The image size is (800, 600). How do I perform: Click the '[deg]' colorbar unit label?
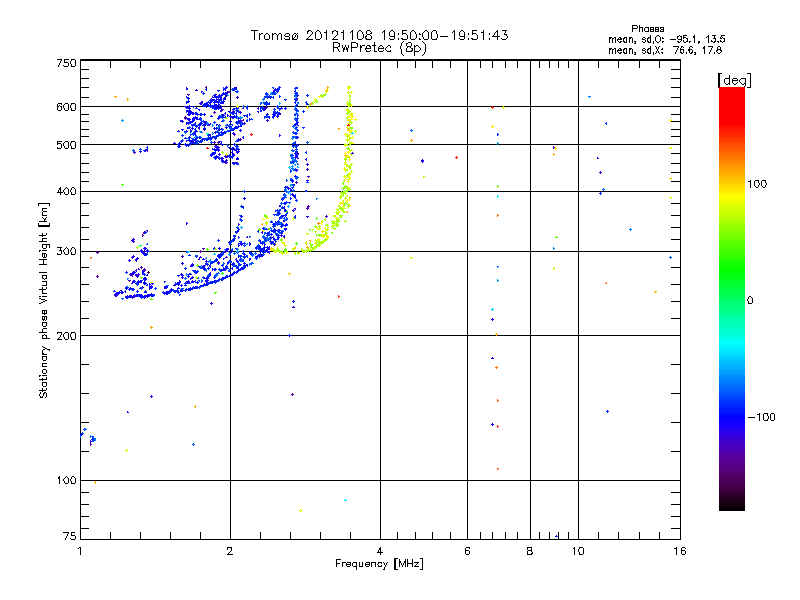point(734,80)
